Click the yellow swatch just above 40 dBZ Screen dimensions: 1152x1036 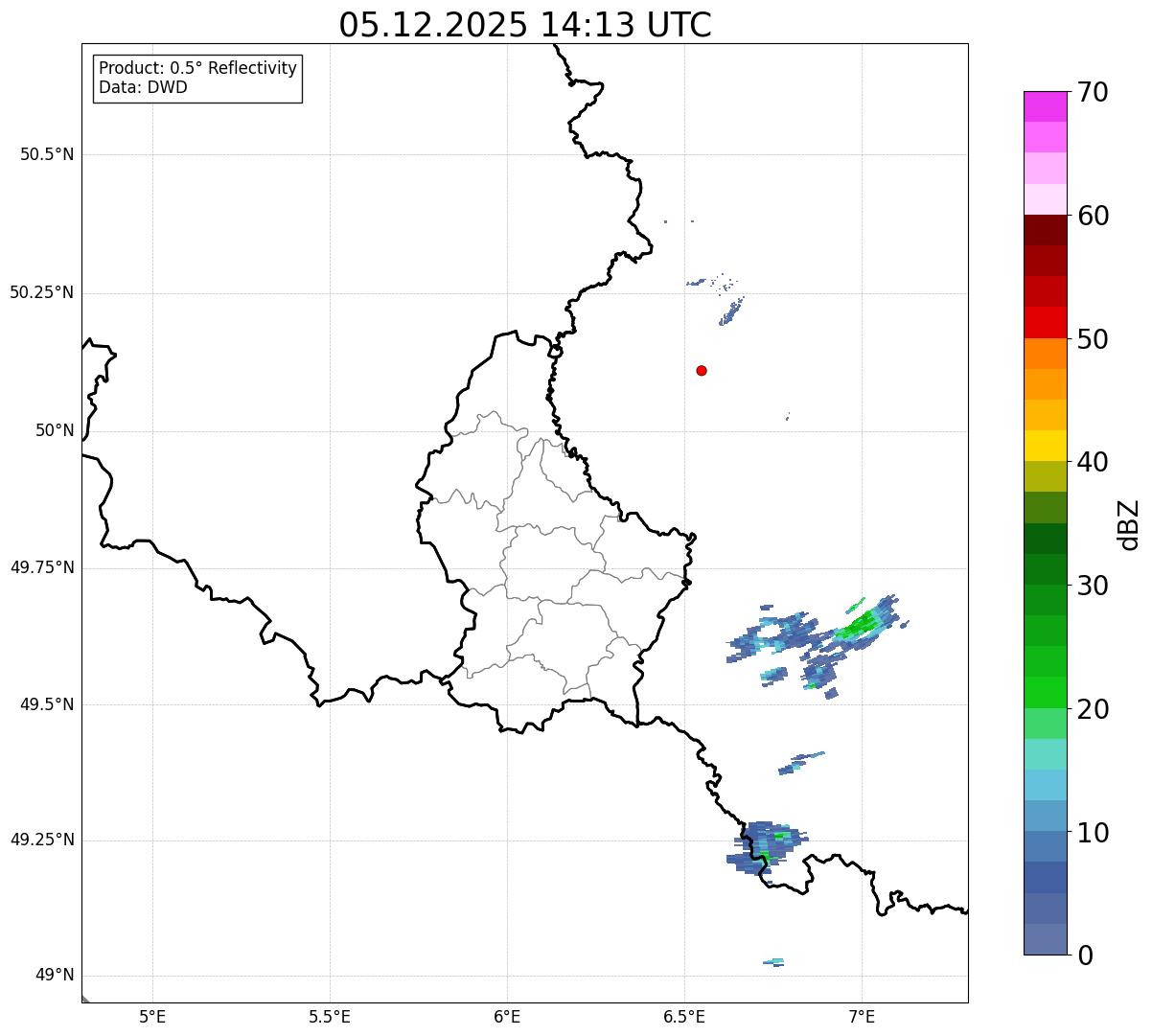point(1045,446)
